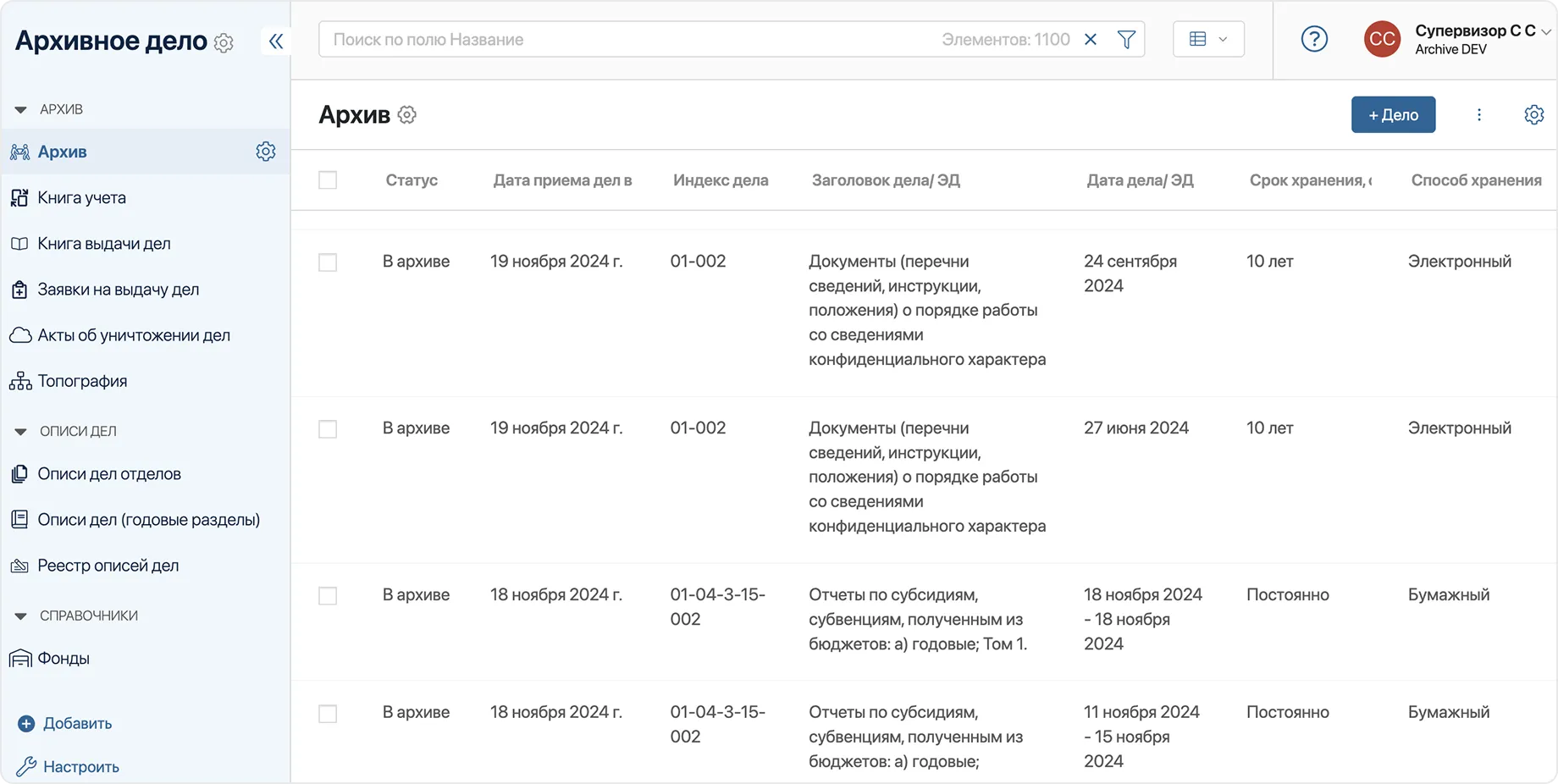Click the Добавить link in sidebar
Image resolution: width=1558 pixels, height=784 pixels.
tap(77, 724)
